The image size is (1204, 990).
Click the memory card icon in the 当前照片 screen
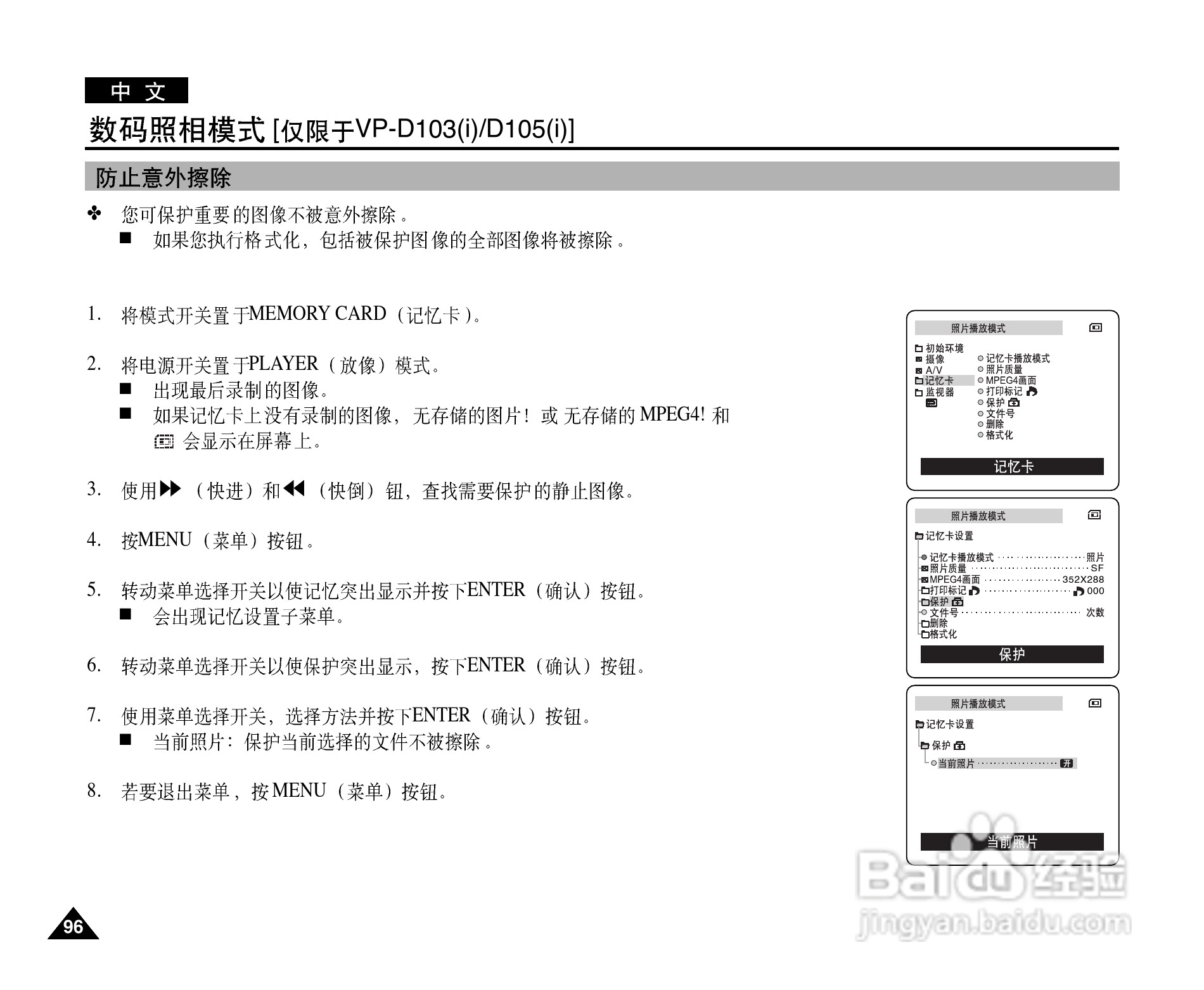click(1094, 703)
